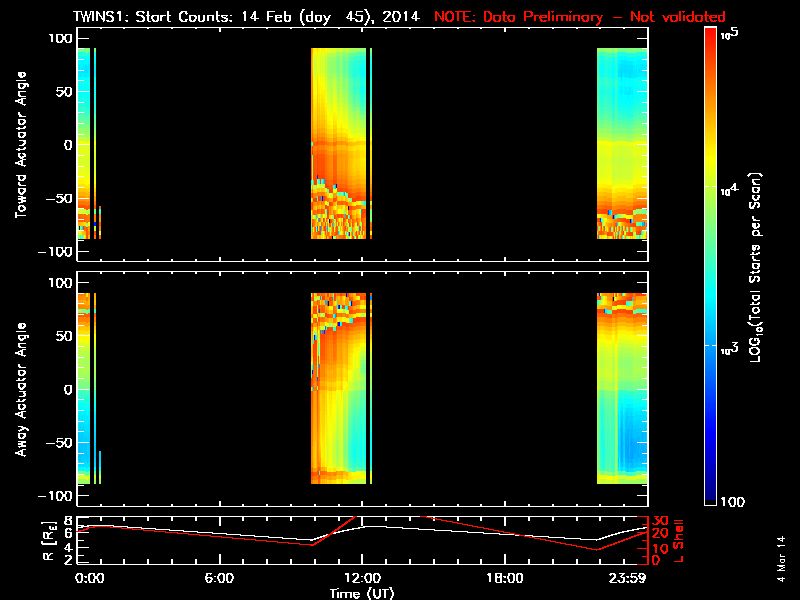Click the "0" tick of the Away Actuator Angle panel

click(68, 389)
